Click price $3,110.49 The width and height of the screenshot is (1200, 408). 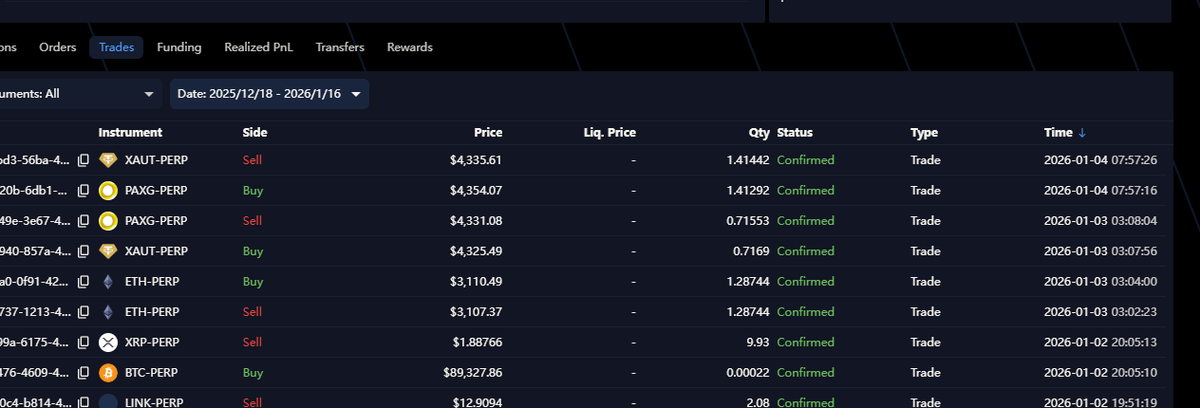point(476,281)
